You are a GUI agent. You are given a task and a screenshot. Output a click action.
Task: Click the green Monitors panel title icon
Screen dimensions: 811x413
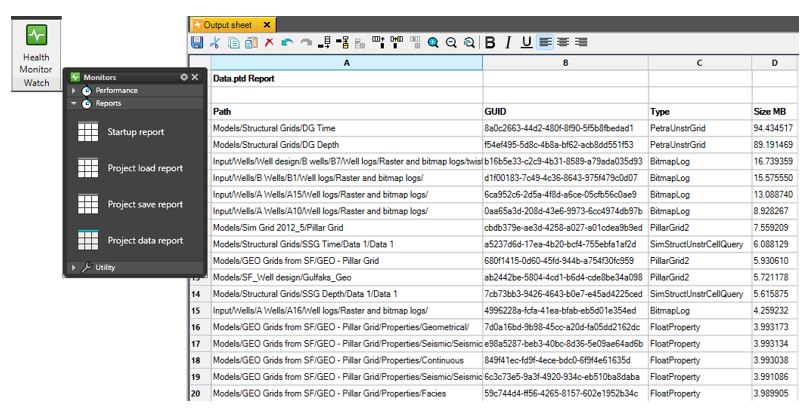pos(76,77)
